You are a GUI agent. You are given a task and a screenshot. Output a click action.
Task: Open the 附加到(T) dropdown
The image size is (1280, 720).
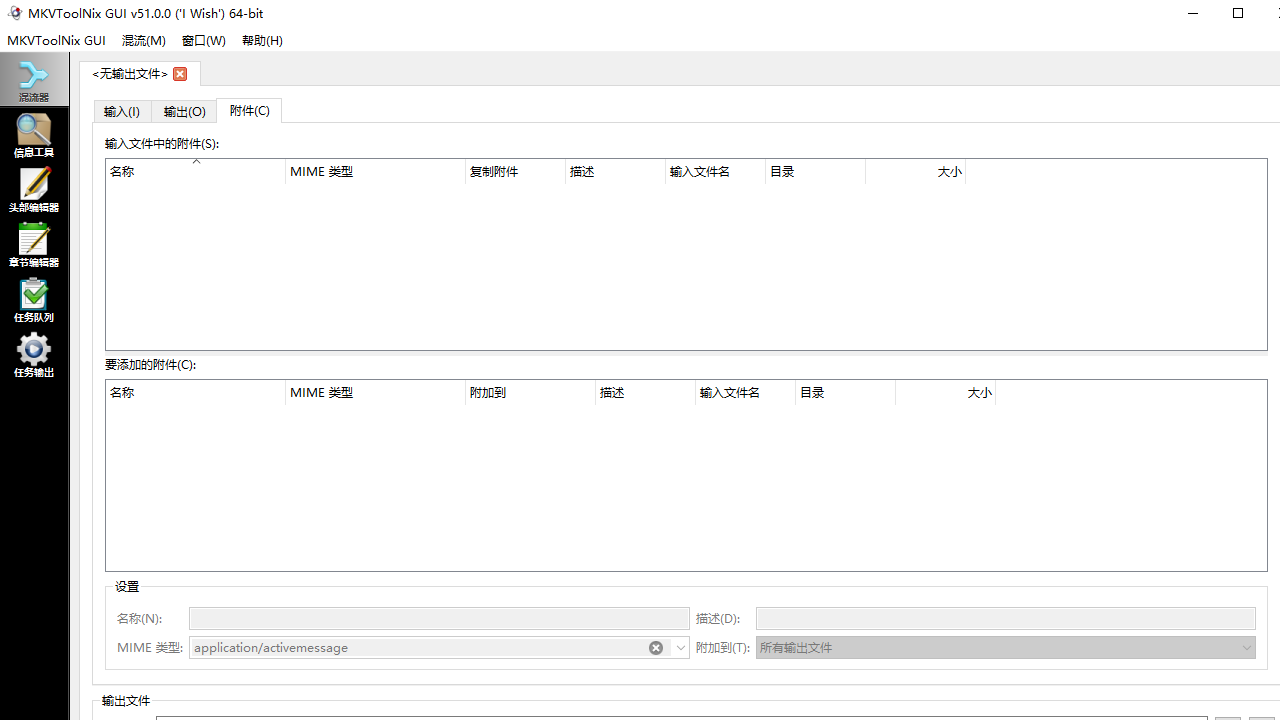(x=1246, y=647)
